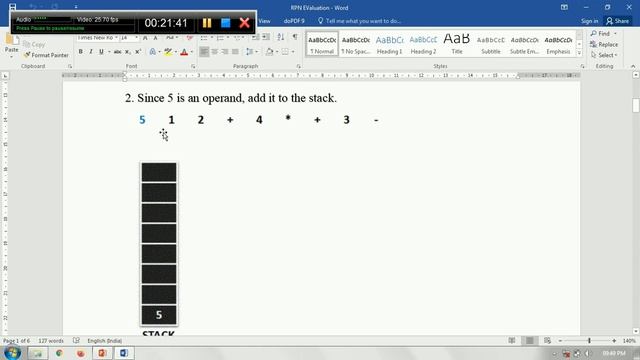Viewport: 640px width, 360px height.
Task: Show paragraph marks
Action: tap(295, 37)
